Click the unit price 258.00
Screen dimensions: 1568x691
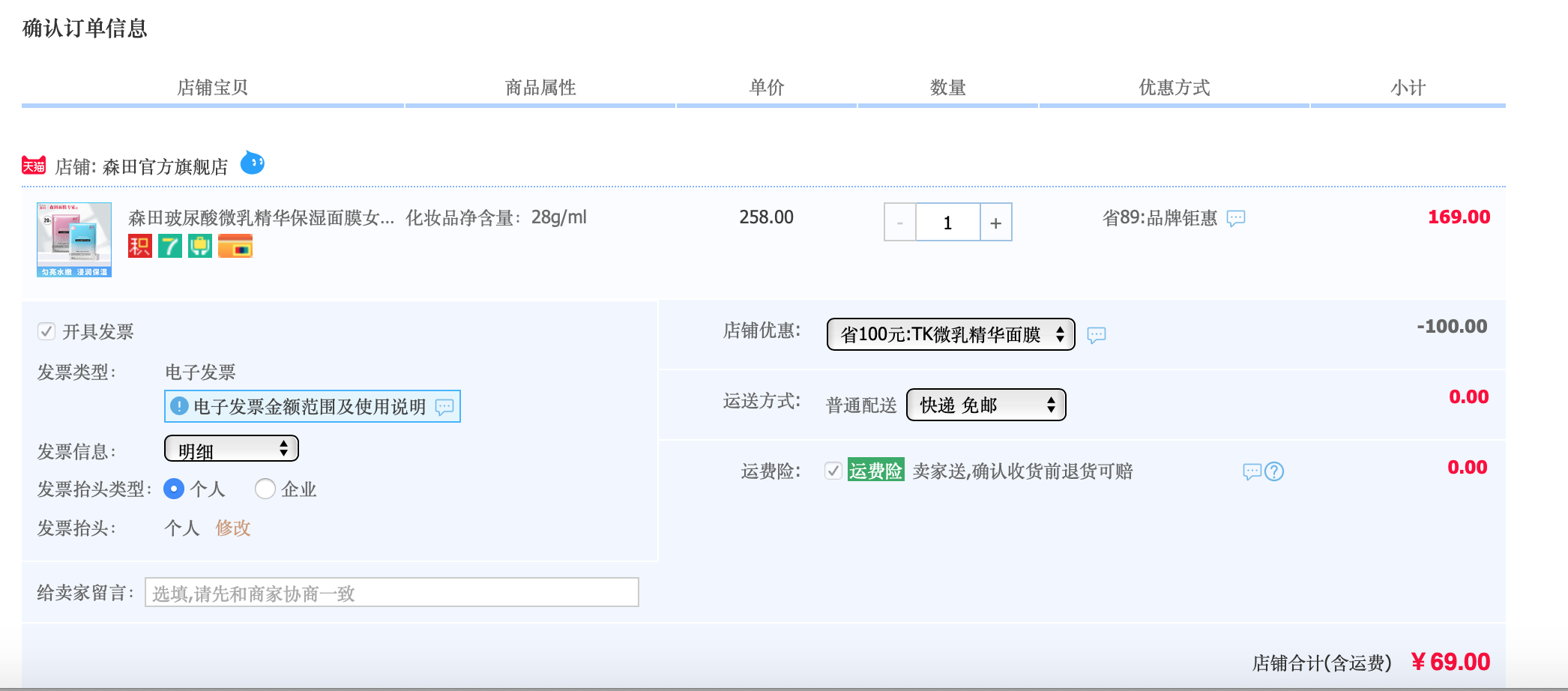click(x=766, y=217)
